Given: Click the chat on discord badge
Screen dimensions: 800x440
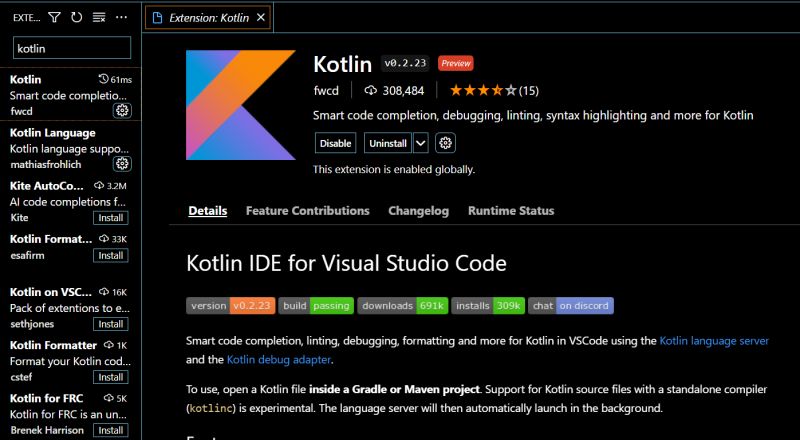Looking at the screenshot, I should 571,306.
